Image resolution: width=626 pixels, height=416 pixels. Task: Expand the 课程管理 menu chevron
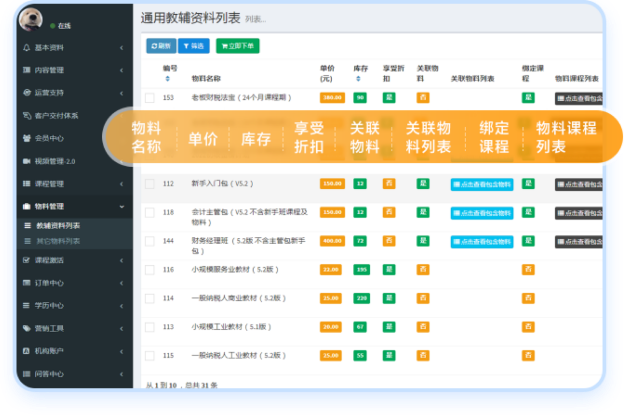coord(121,184)
